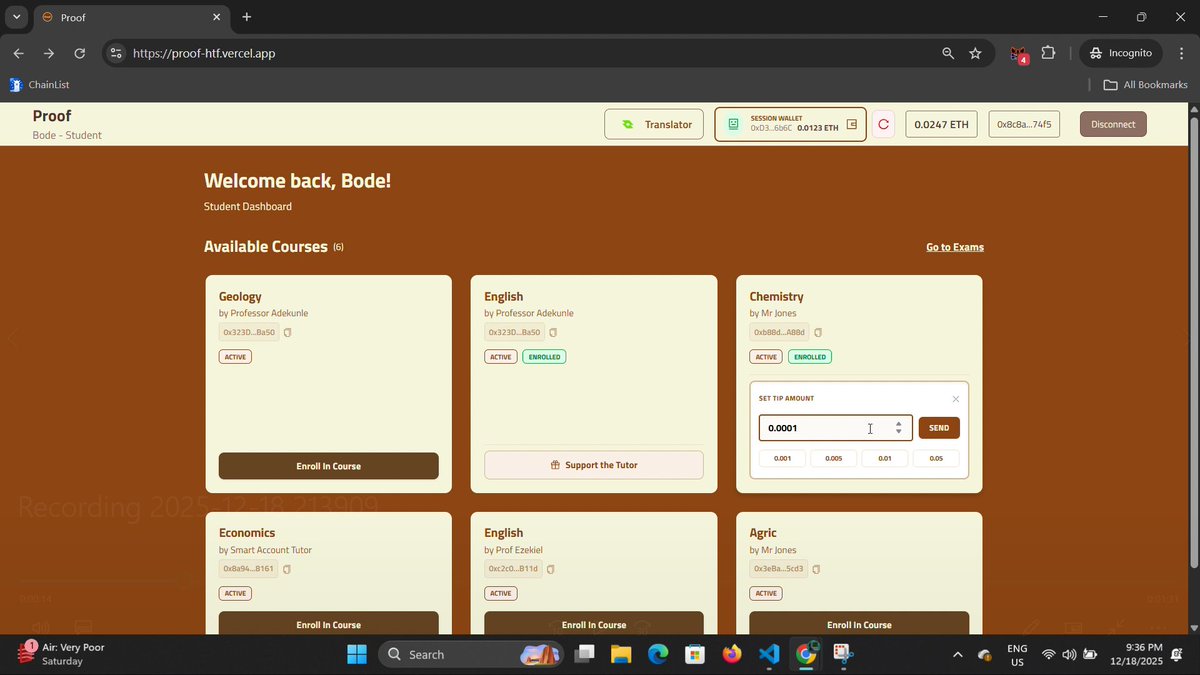The image size is (1200, 675).
Task: Open Chrome three-dot menu
Action: tap(1180, 53)
